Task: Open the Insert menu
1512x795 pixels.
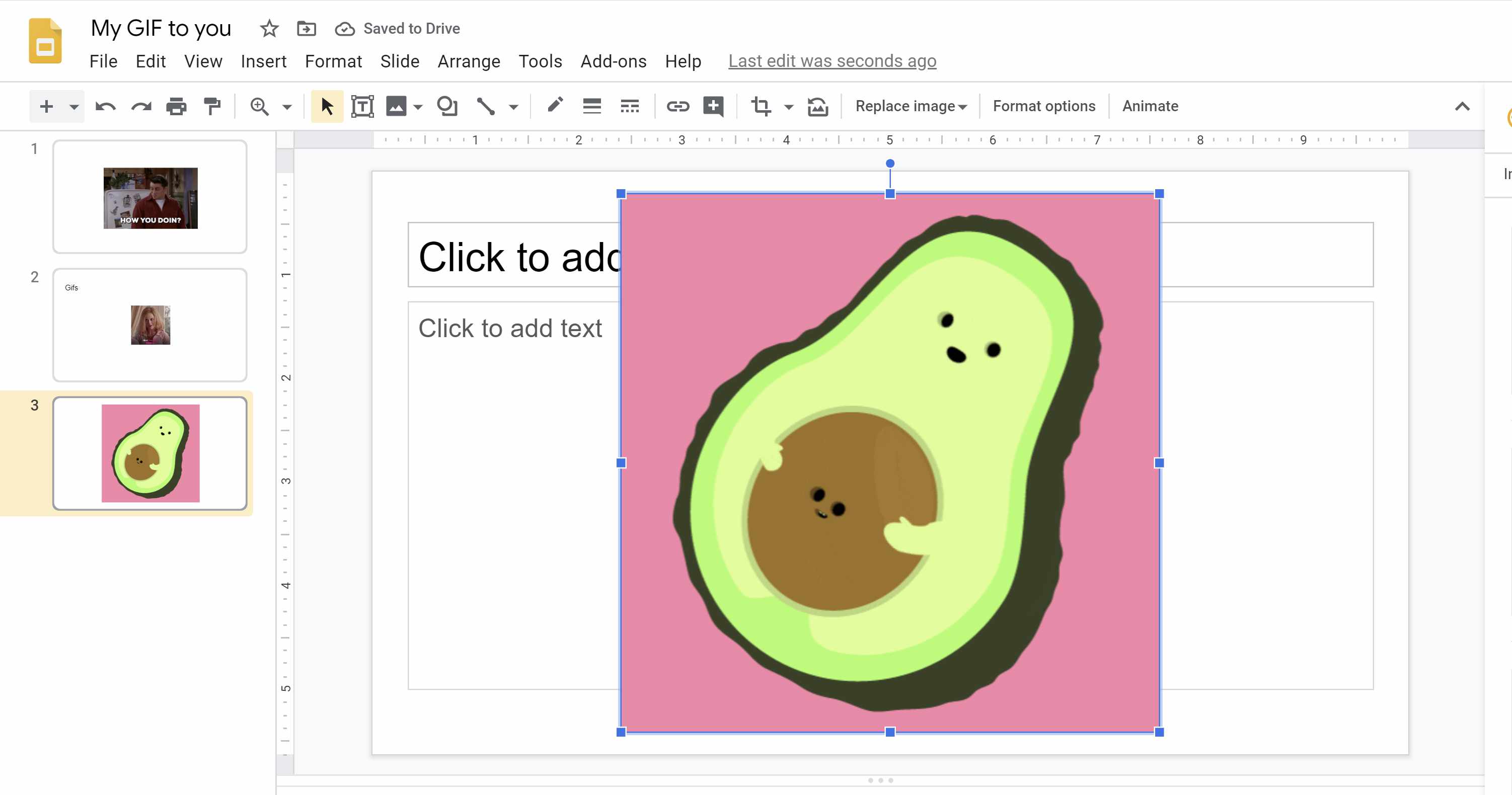Action: [262, 60]
